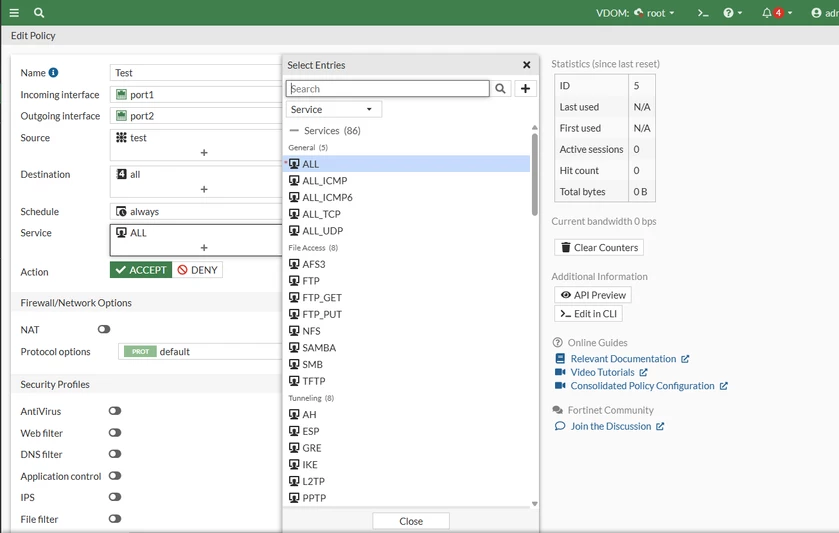Screen dimensions: 839x533
Task: Select the L2TP service entry
Action: pyautogui.click(x=407, y=481)
